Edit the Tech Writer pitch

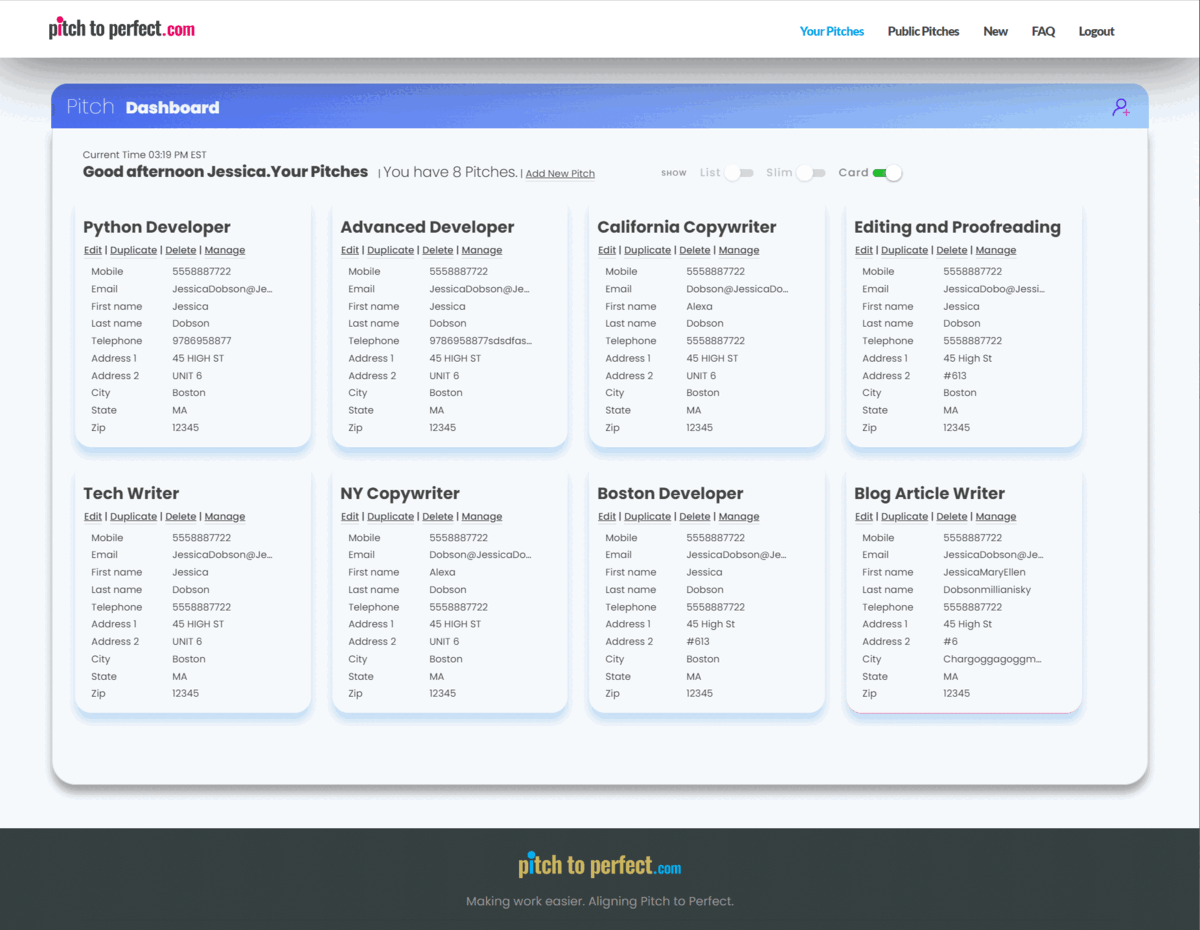(92, 517)
